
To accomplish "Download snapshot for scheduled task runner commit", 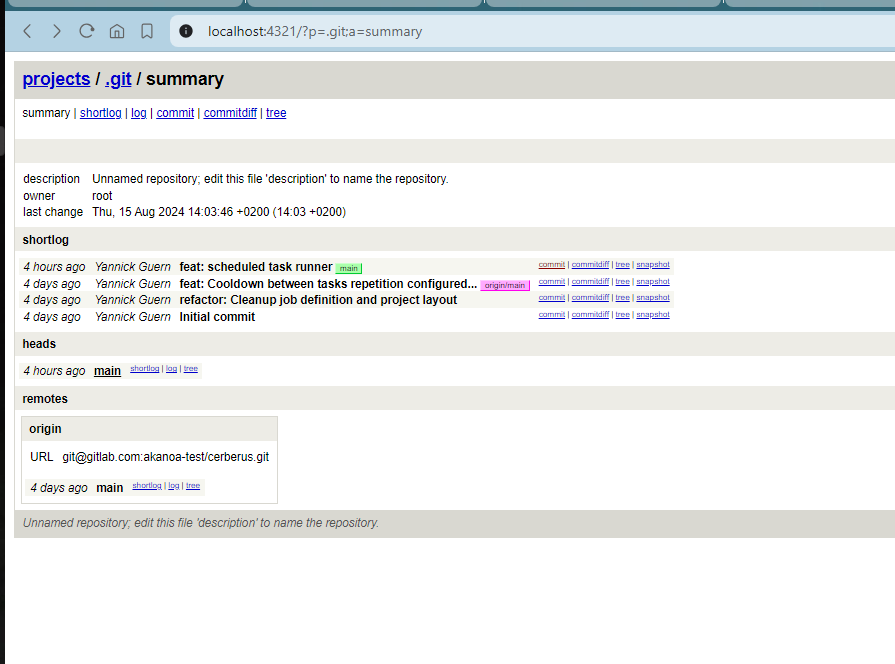I will (653, 264).
